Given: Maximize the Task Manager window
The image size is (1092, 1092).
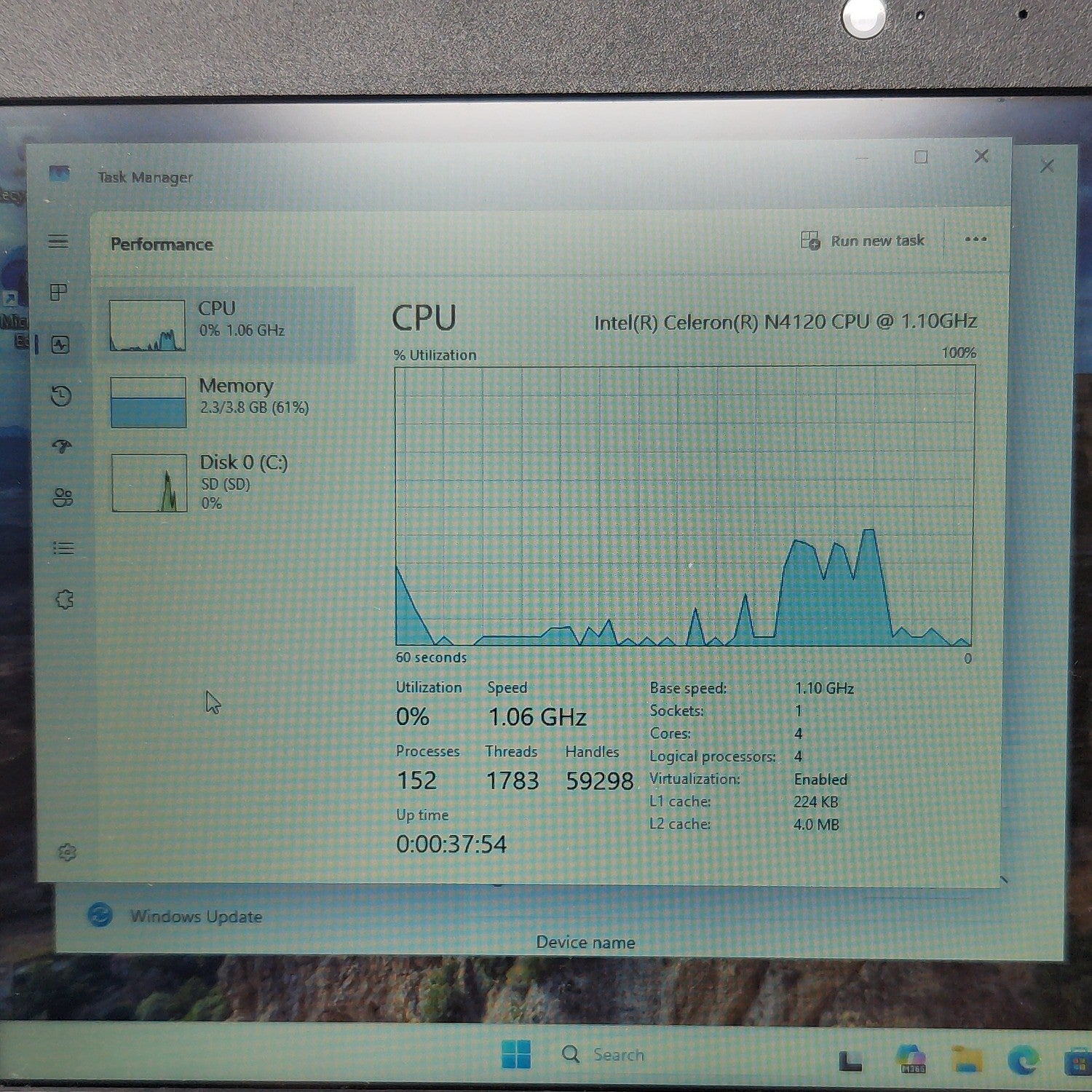Looking at the screenshot, I should (921, 157).
